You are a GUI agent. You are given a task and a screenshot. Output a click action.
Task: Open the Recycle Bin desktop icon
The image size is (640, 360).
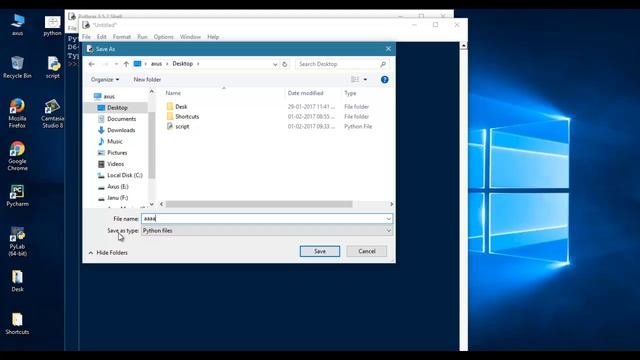click(17, 67)
